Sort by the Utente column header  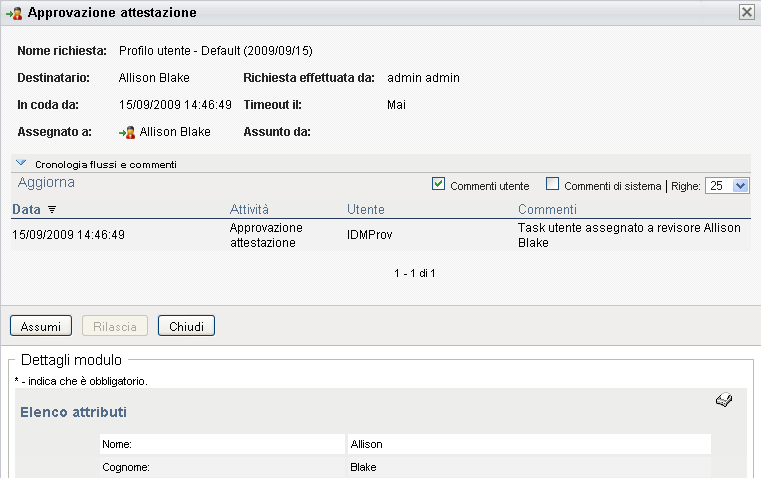coord(366,210)
